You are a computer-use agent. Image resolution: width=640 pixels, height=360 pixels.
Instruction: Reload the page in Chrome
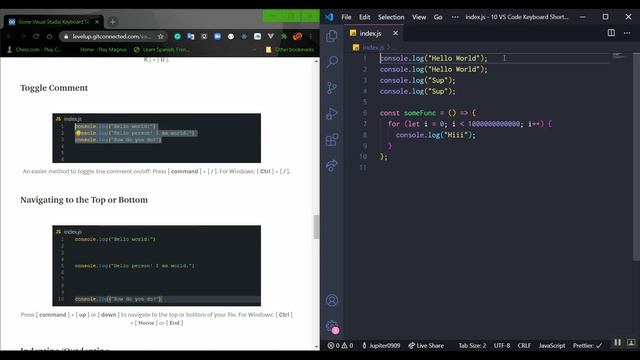36,36
